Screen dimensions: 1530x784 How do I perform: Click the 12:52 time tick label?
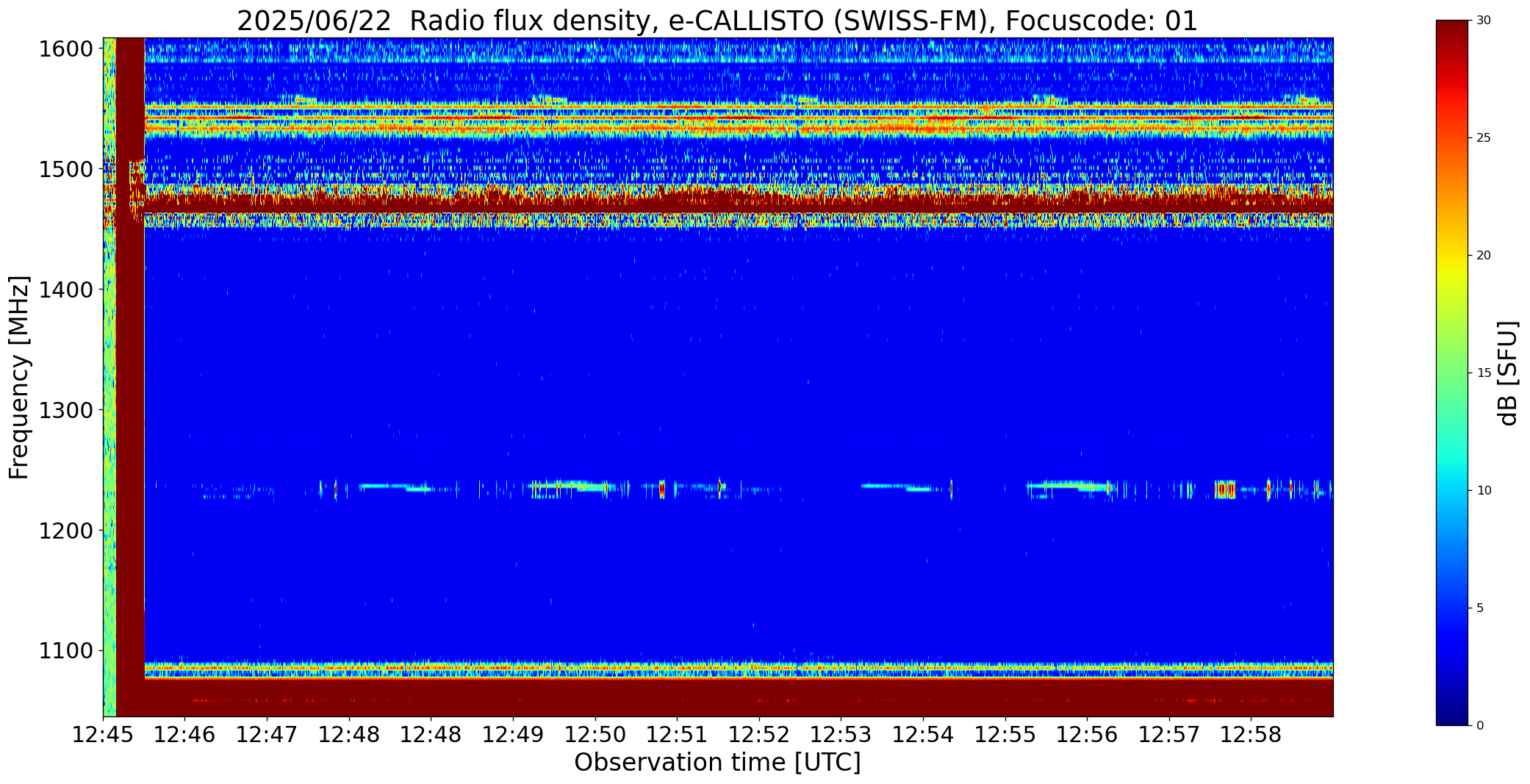pos(759,735)
